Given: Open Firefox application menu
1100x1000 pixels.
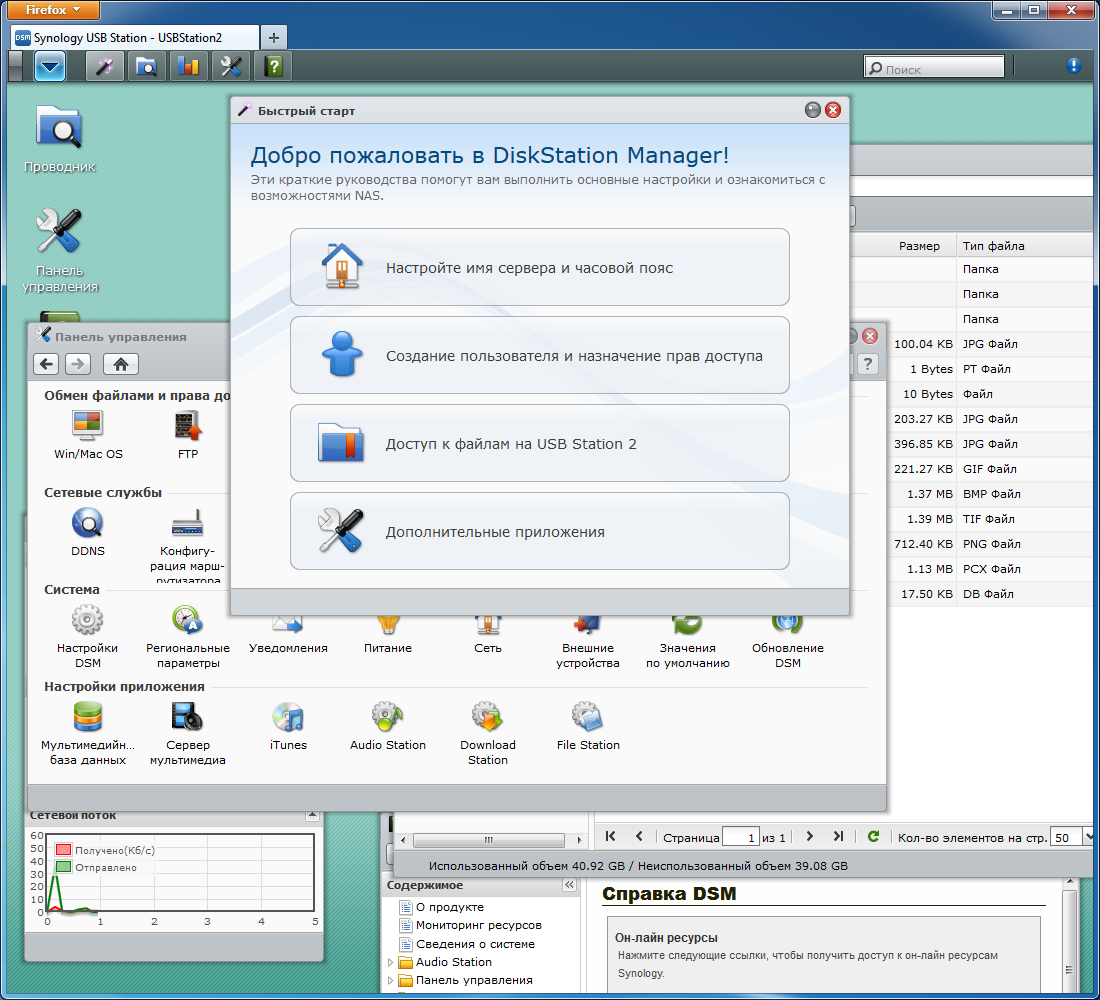Looking at the screenshot, I should coord(53,10).
